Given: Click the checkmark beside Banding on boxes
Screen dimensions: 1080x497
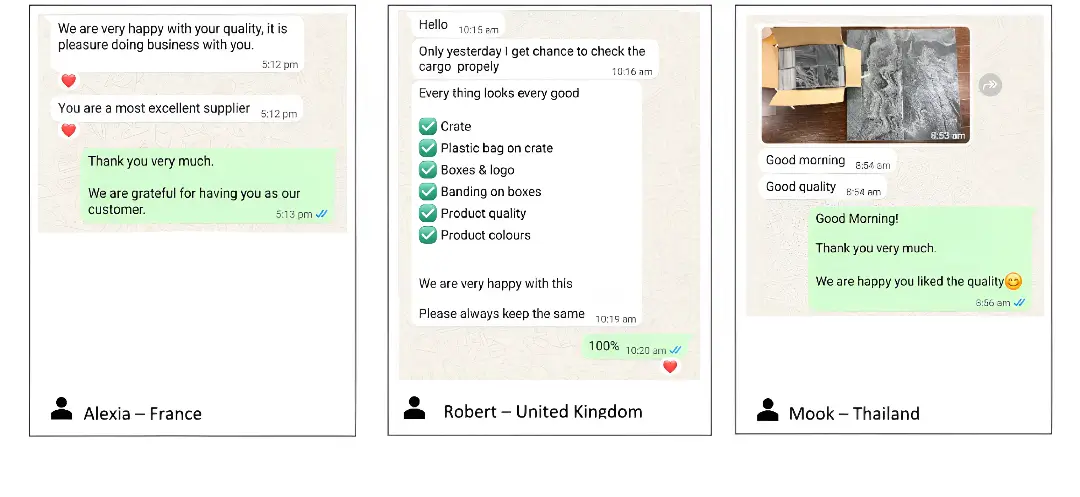Looking at the screenshot, I should pyautogui.click(x=428, y=191).
